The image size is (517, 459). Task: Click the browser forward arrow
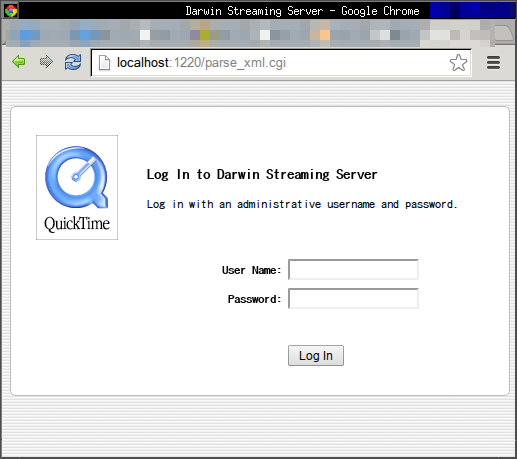pos(46,62)
